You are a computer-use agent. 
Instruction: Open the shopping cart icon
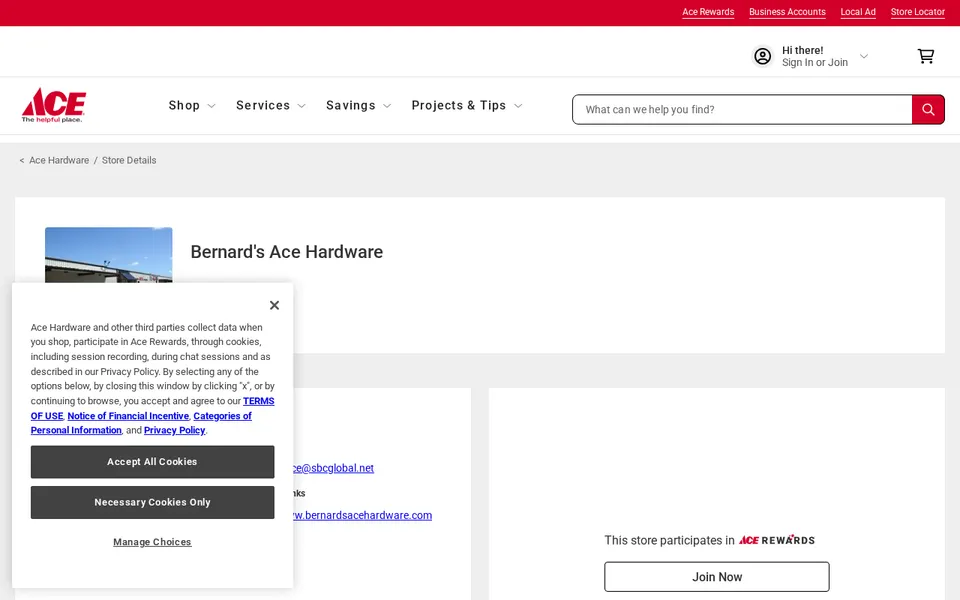point(926,56)
